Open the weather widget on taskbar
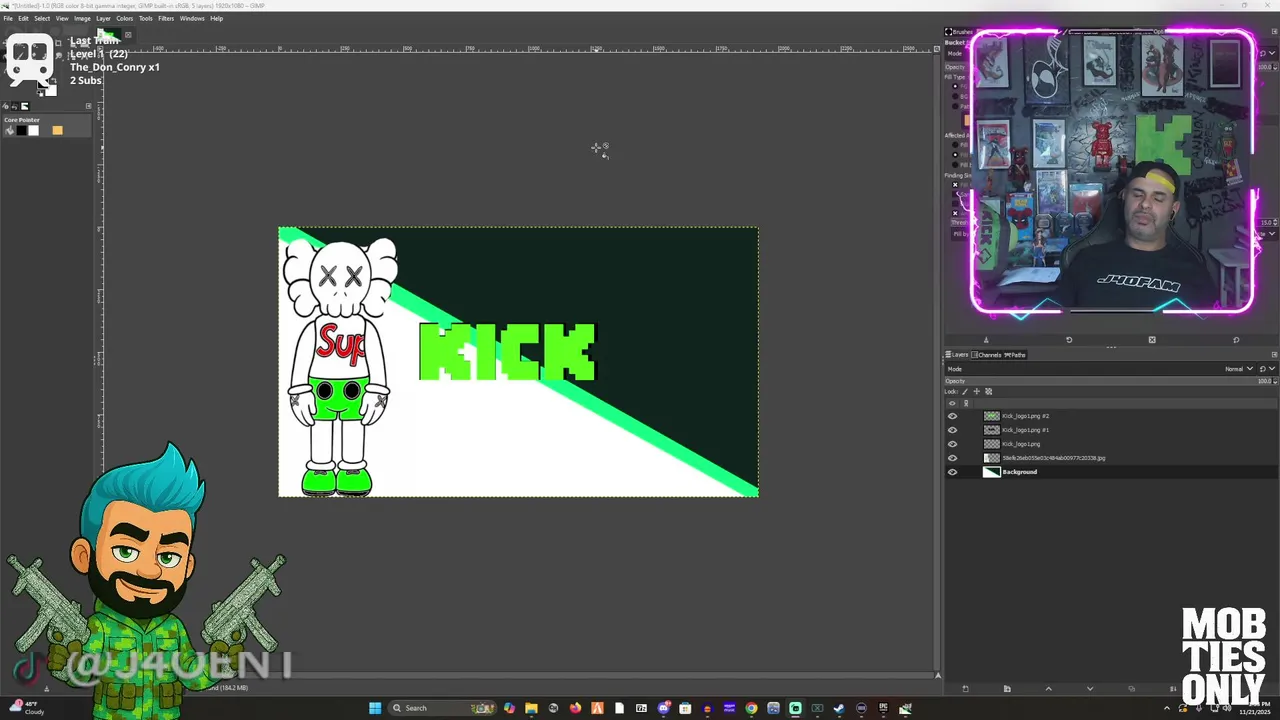1280x720 pixels. [x=28, y=707]
